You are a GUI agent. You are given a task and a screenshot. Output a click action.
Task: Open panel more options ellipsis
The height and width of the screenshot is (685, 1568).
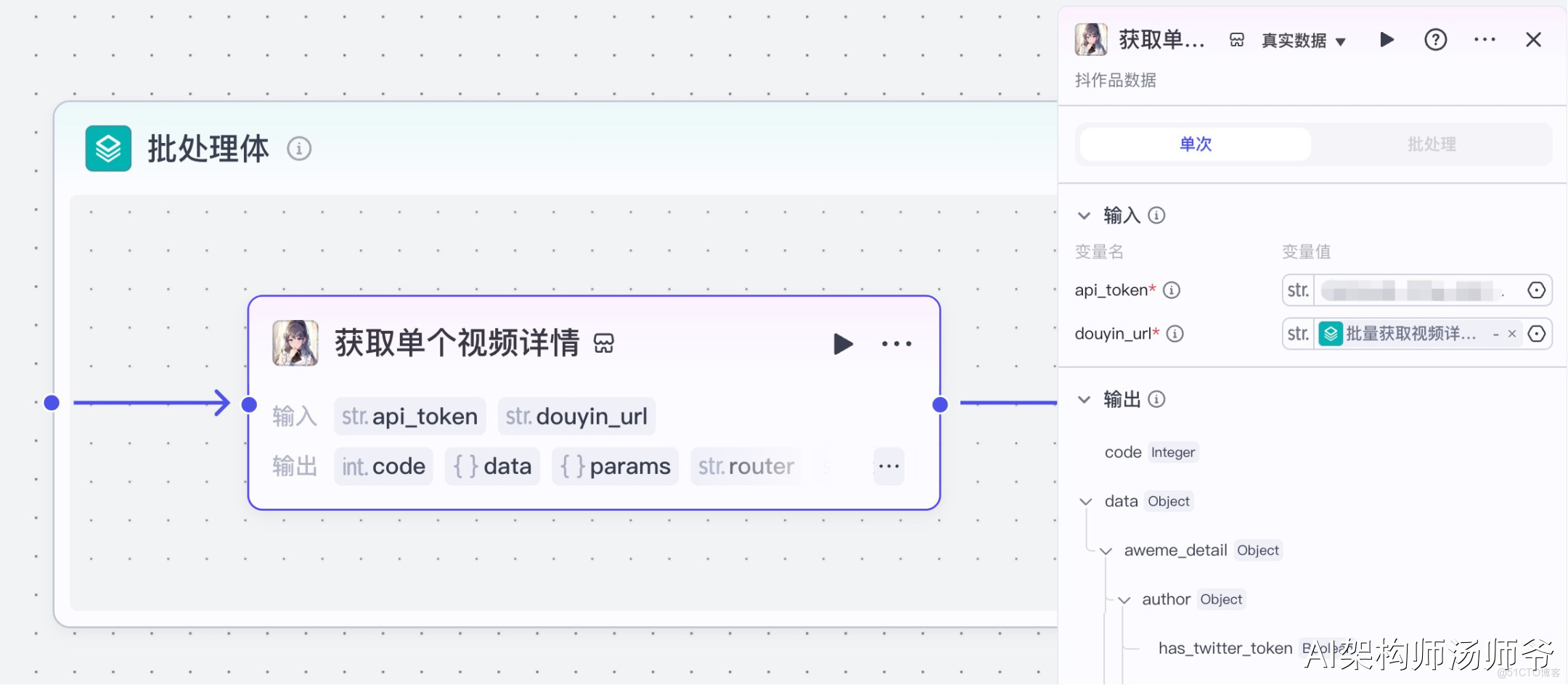(x=1485, y=40)
